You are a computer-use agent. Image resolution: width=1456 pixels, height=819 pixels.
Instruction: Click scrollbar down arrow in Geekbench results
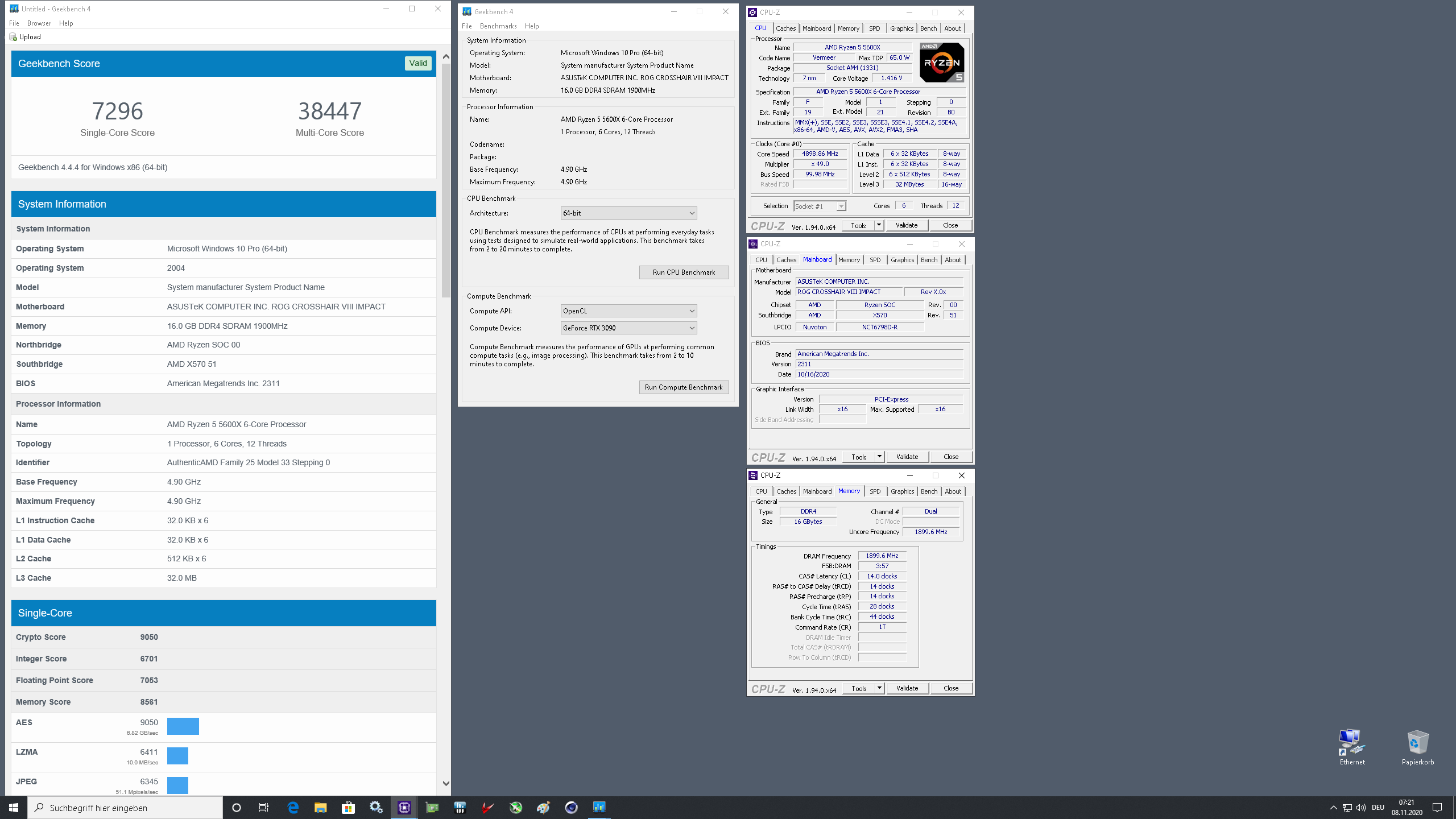[x=446, y=783]
